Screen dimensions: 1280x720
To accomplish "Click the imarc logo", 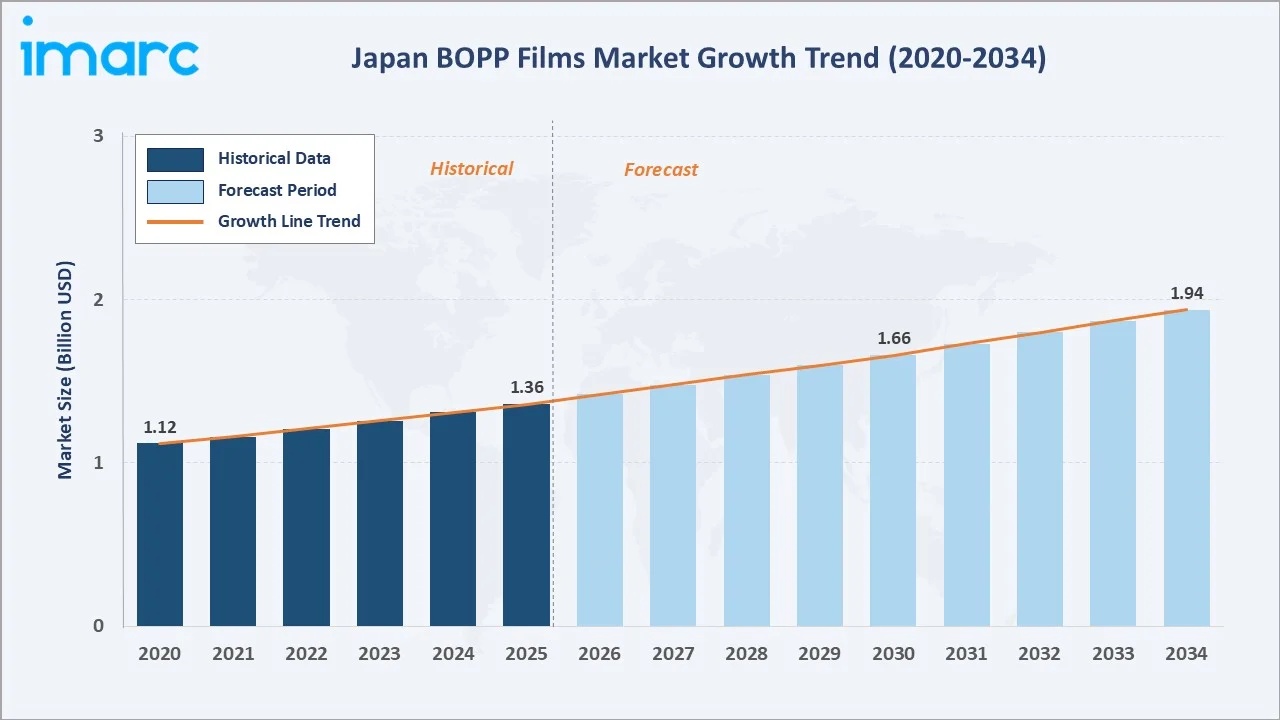I will coord(110,47).
